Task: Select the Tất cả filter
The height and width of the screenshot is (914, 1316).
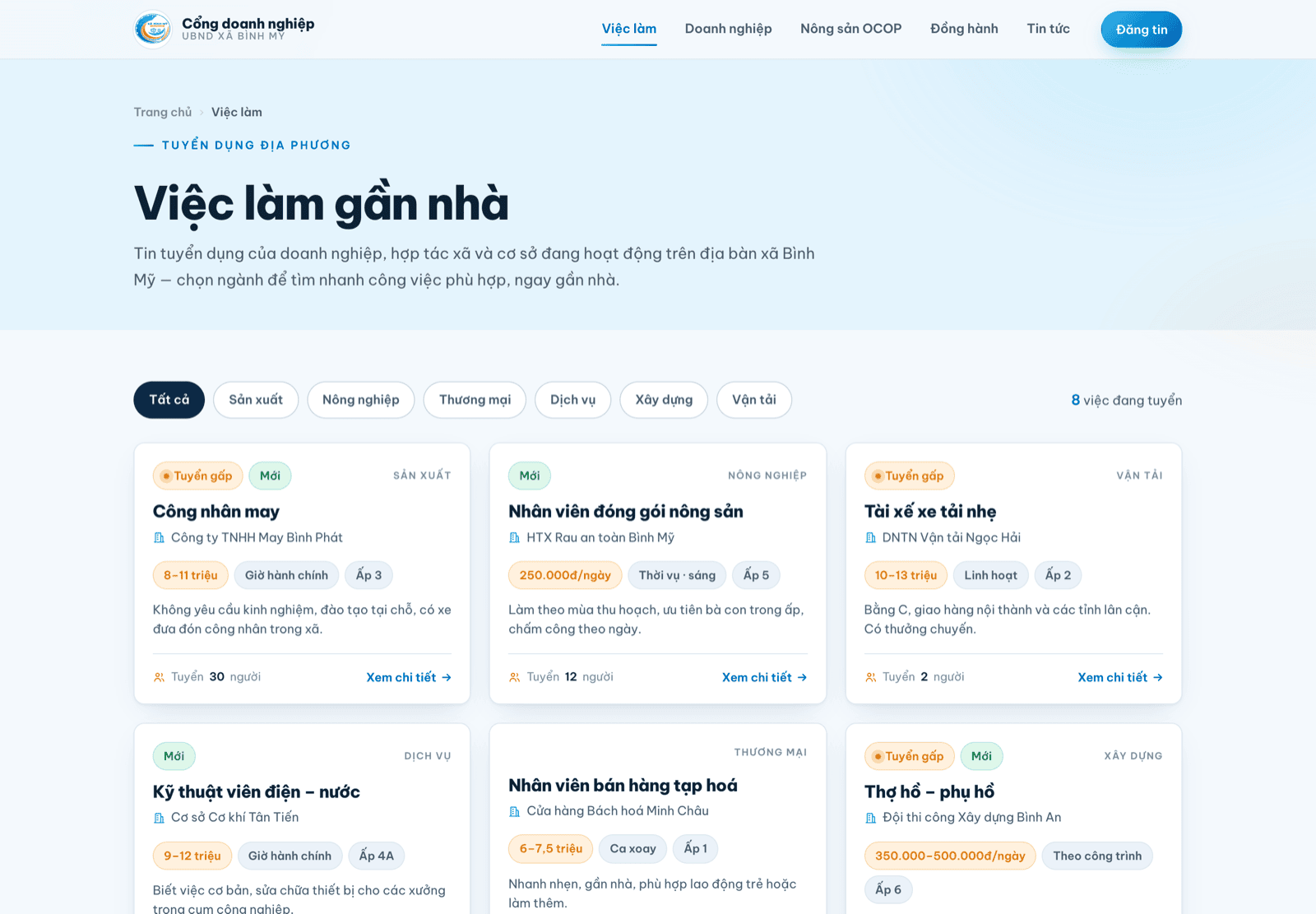Action: 169,400
